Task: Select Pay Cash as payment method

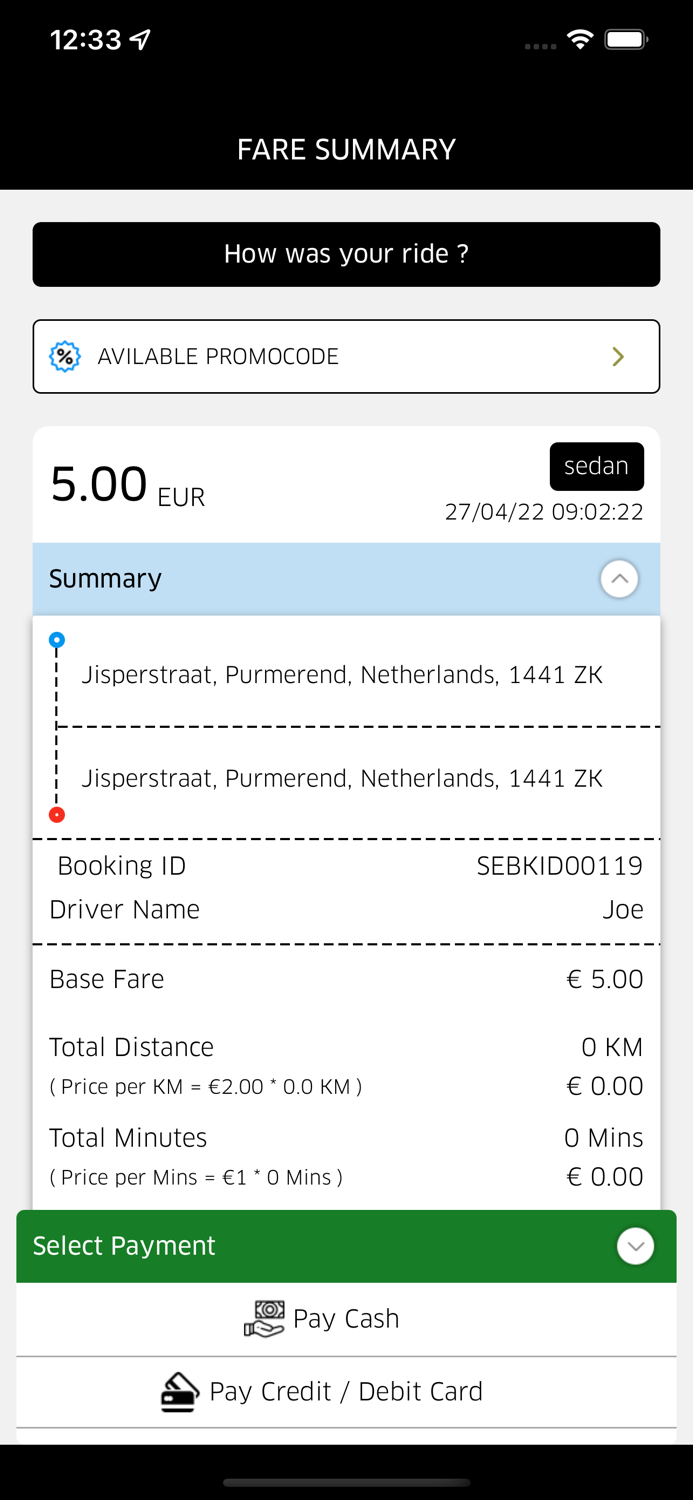Action: tap(346, 1317)
